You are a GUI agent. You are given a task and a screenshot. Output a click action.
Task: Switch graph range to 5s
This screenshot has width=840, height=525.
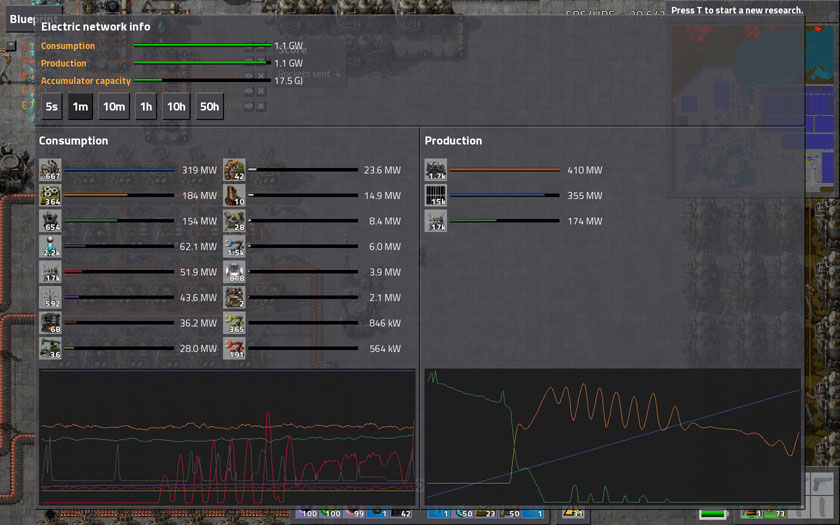[x=51, y=107]
